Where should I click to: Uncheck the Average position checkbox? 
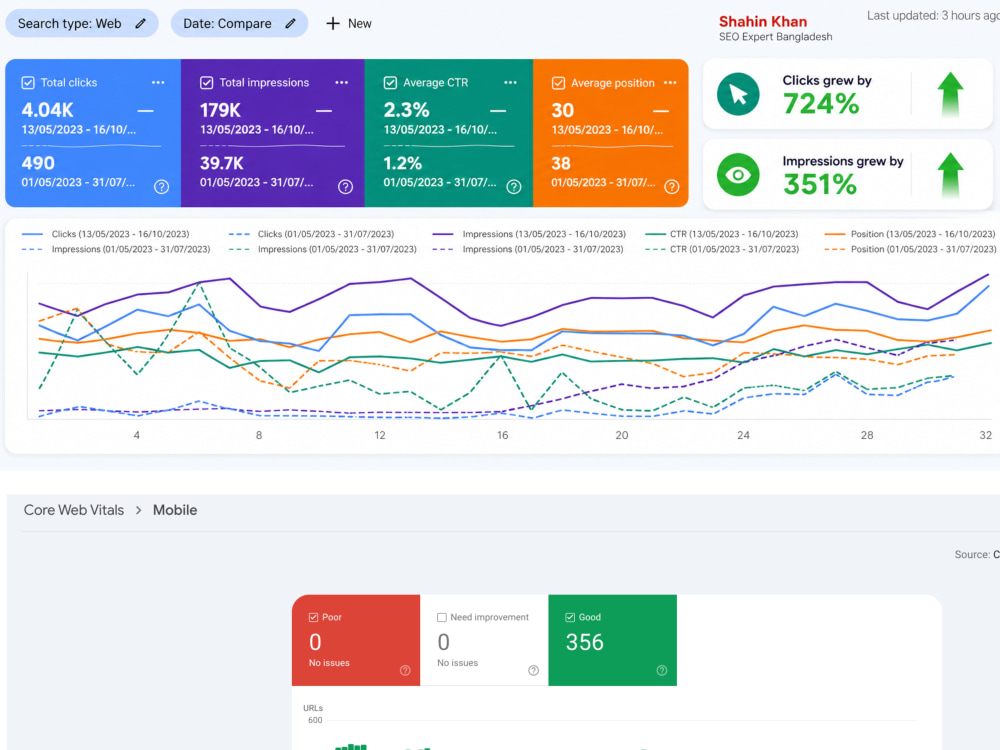click(x=558, y=83)
